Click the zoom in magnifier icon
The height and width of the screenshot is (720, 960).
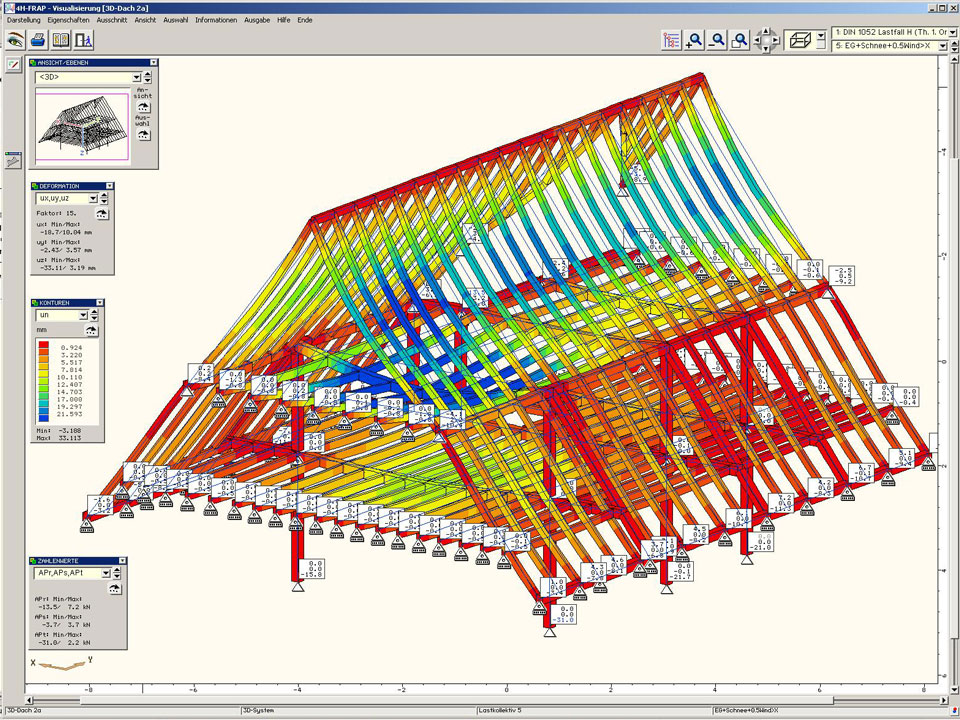[694, 40]
